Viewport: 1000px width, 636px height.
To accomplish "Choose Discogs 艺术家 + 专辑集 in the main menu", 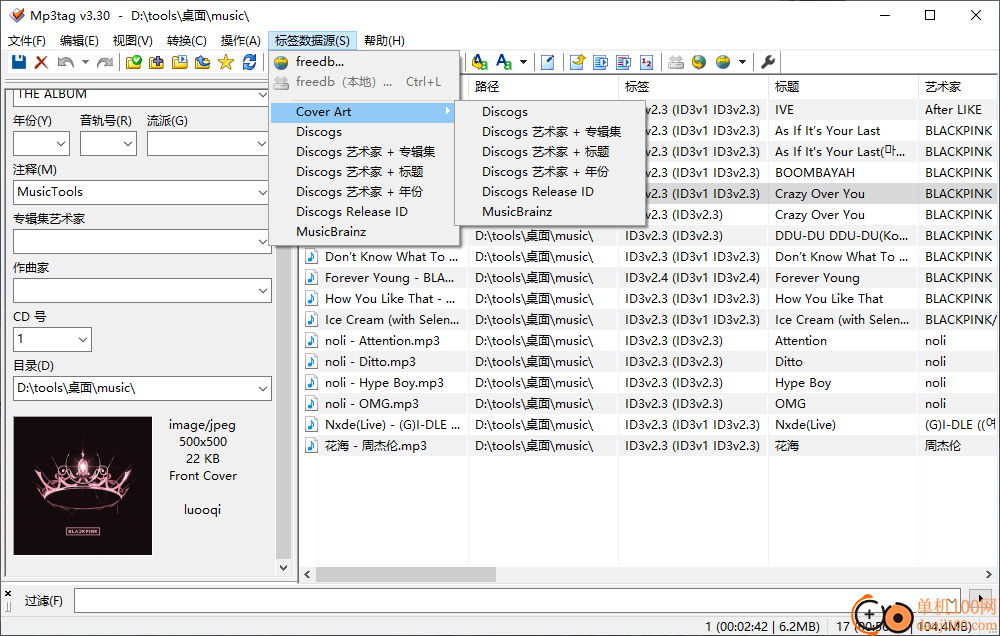I will coord(364,152).
